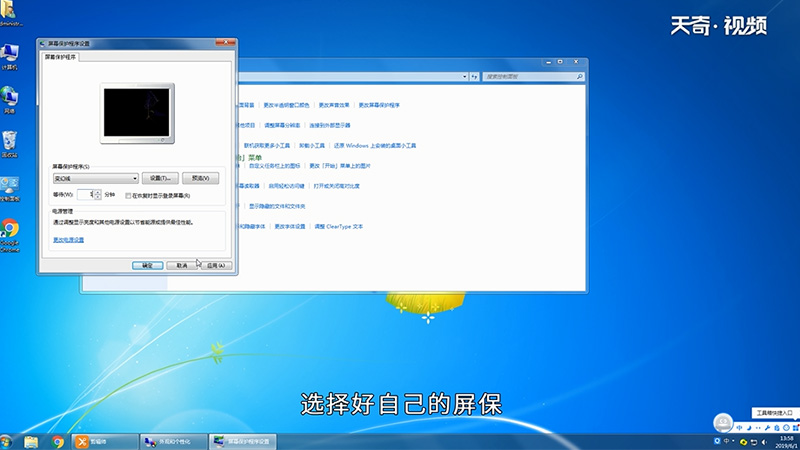This screenshot has height=450, width=800.
Task: Click 打开或关闭高对比度 link
Action: pyautogui.click(x=337, y=186)
